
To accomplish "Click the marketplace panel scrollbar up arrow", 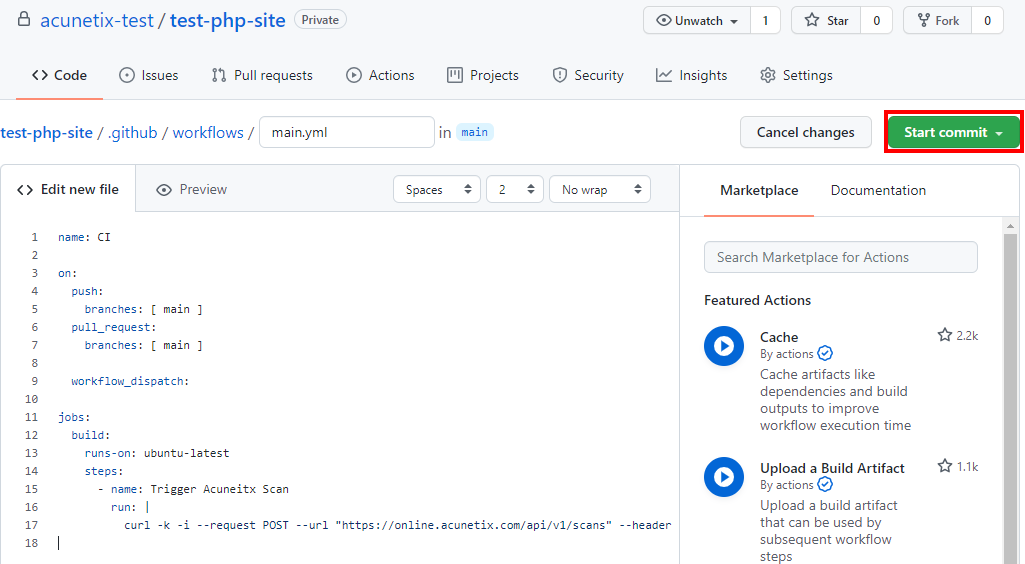I will point(1011,225).
